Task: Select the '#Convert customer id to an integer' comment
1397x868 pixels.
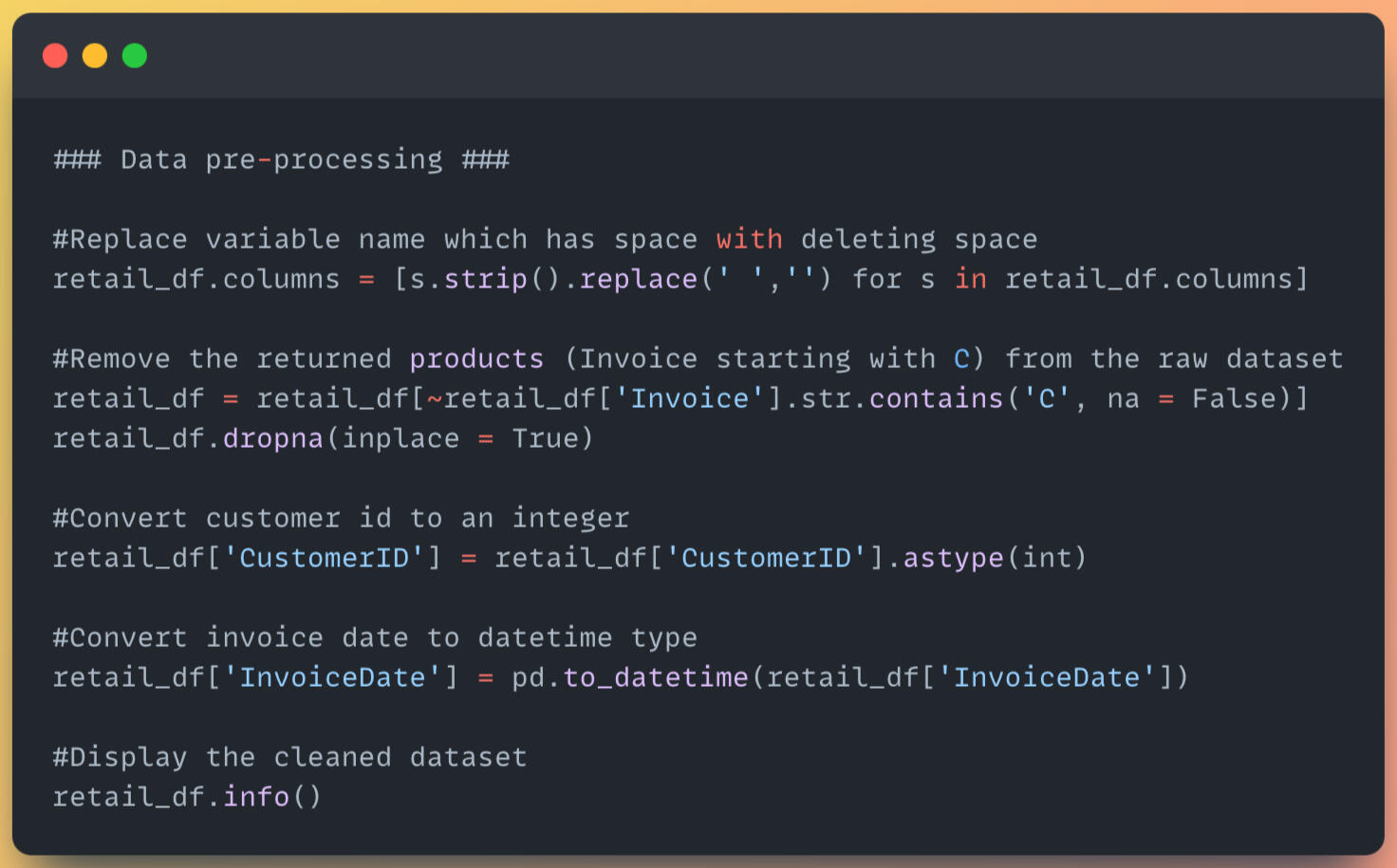Action: (x=341, y=518)
